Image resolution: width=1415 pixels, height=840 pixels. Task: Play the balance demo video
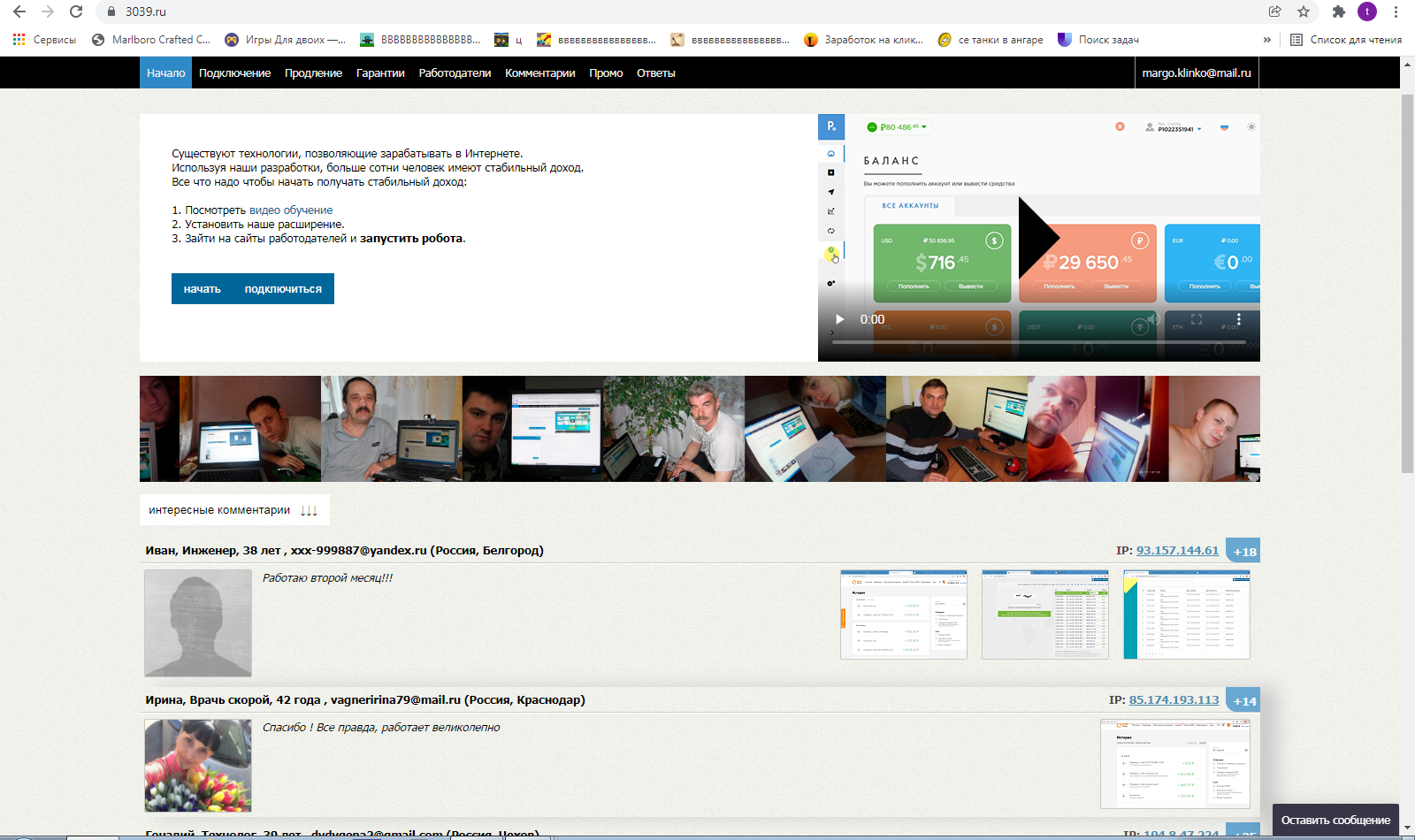pos(839,319)
